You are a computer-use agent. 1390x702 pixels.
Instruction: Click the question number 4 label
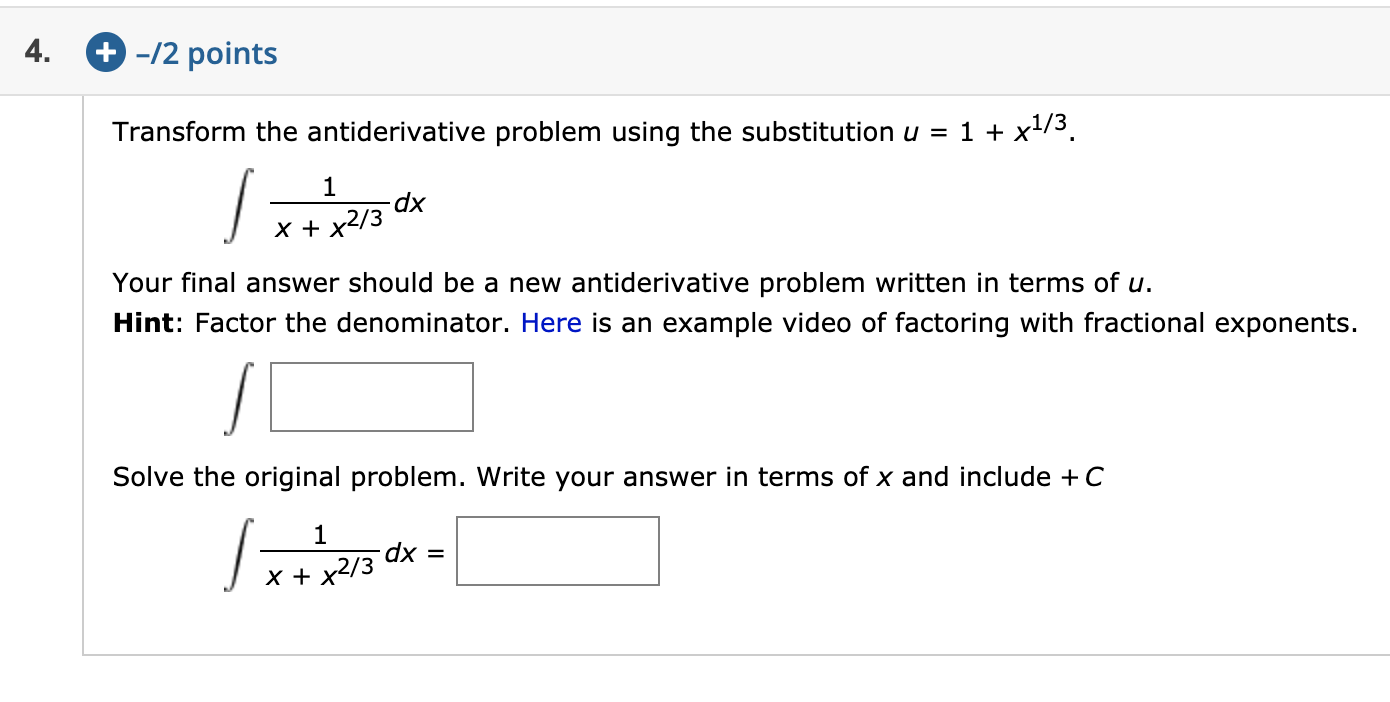tap(37, 51)
